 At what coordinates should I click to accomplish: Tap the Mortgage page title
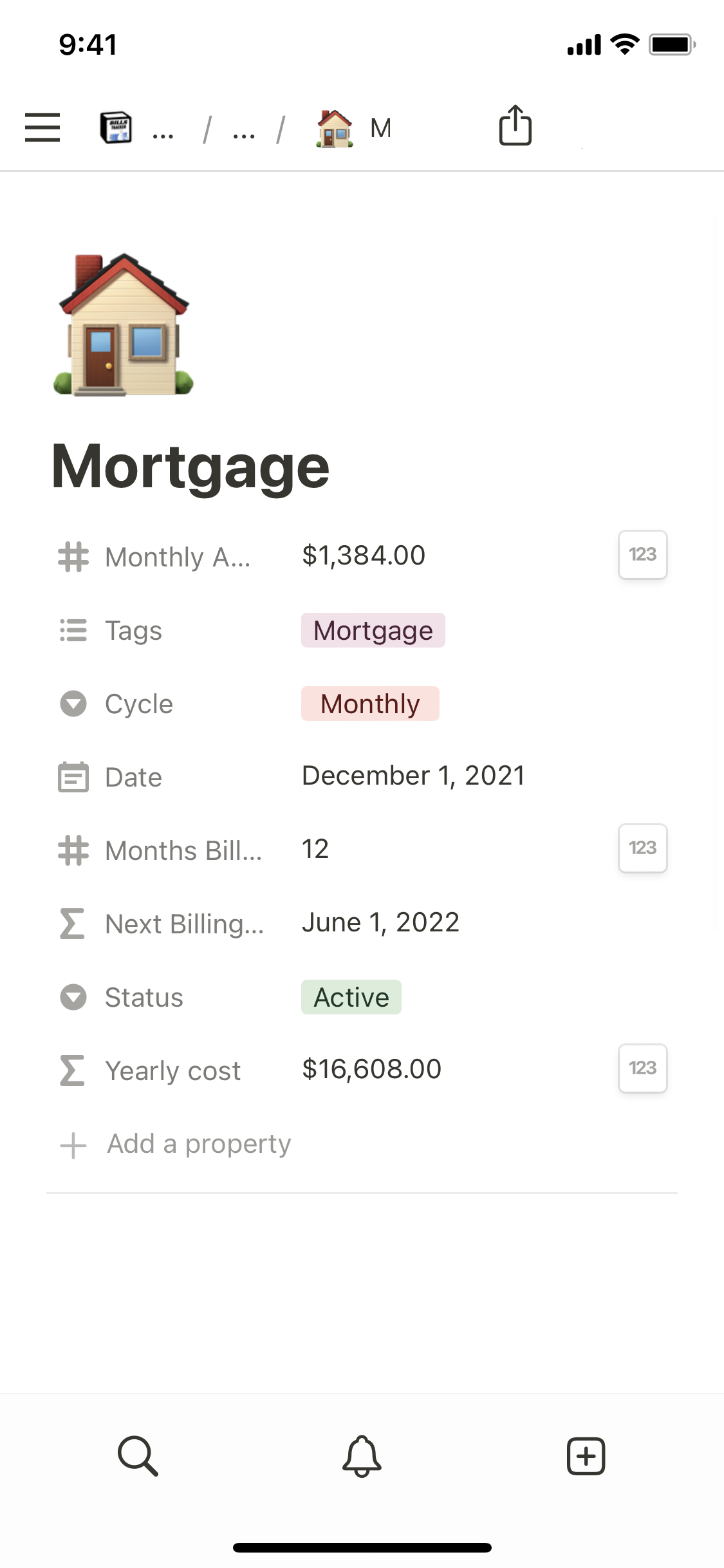(x=190, y=467)
